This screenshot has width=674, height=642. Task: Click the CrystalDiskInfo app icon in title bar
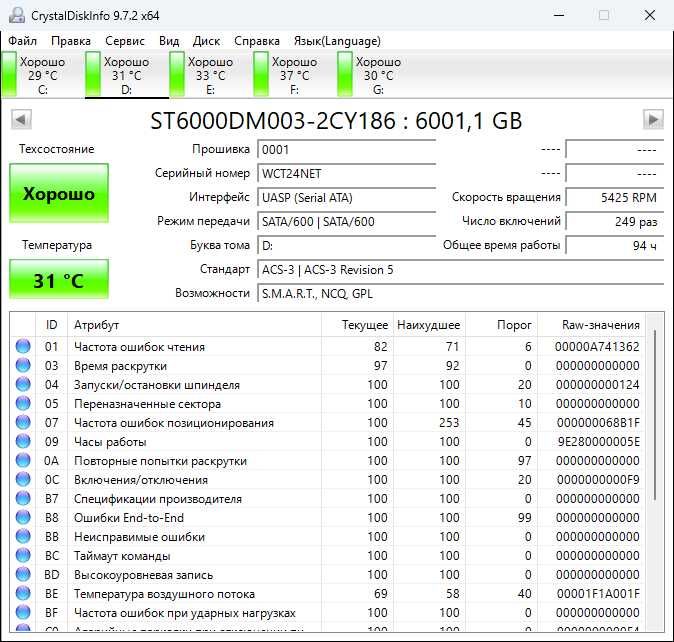point(17,15)
